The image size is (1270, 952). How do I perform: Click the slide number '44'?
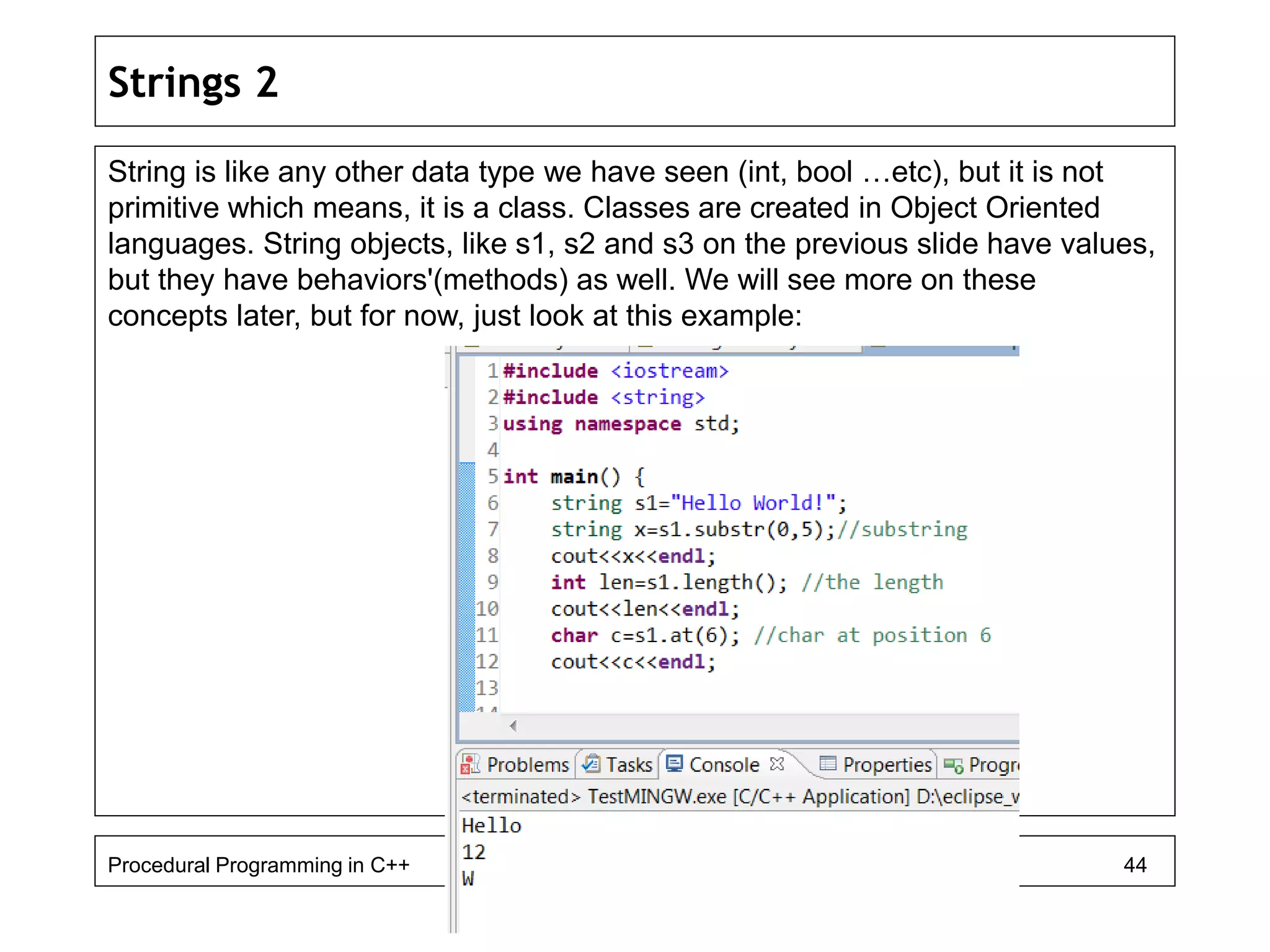point(1135,865)
